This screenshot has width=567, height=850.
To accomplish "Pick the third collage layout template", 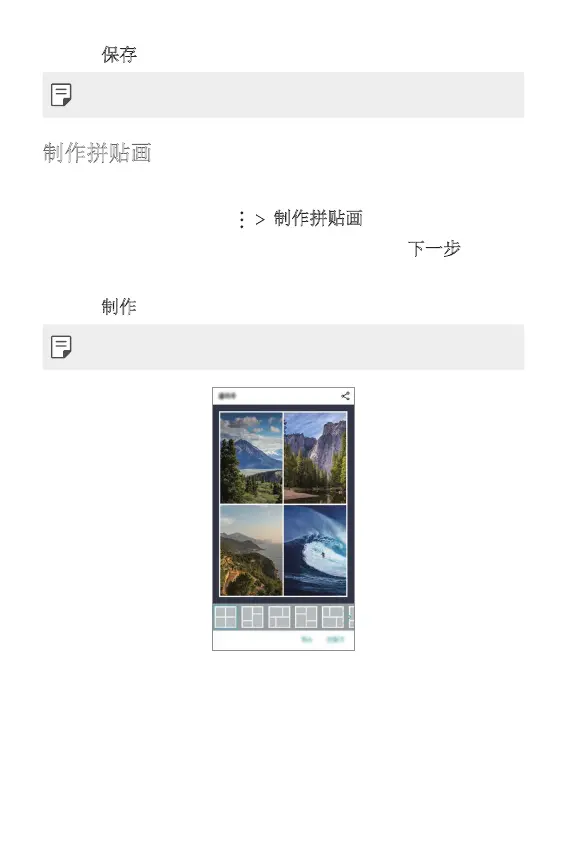I will [x=279, y=617].
